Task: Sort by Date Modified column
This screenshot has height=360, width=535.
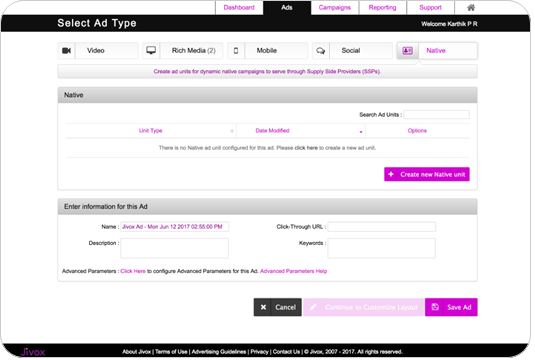Action: (x=301, y=131)
